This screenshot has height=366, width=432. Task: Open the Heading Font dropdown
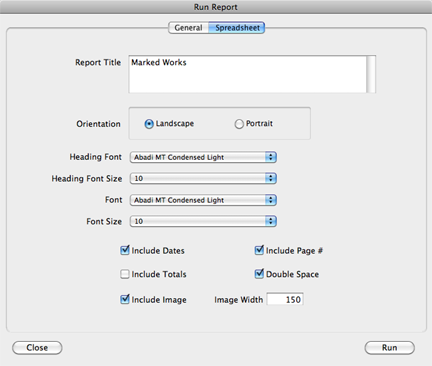point(203,157)
